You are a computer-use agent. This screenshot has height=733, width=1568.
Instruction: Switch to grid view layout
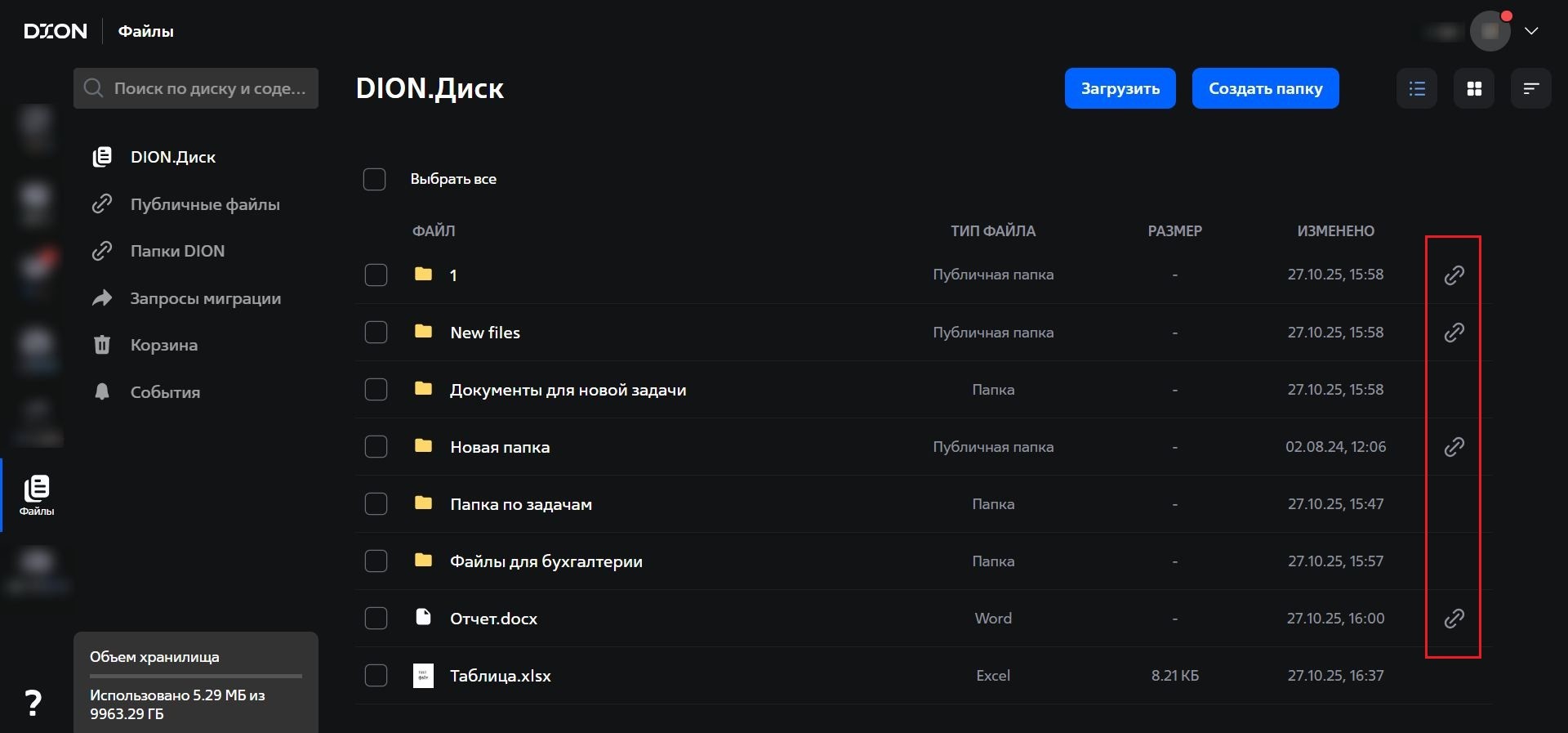[x=1474, y=88]
